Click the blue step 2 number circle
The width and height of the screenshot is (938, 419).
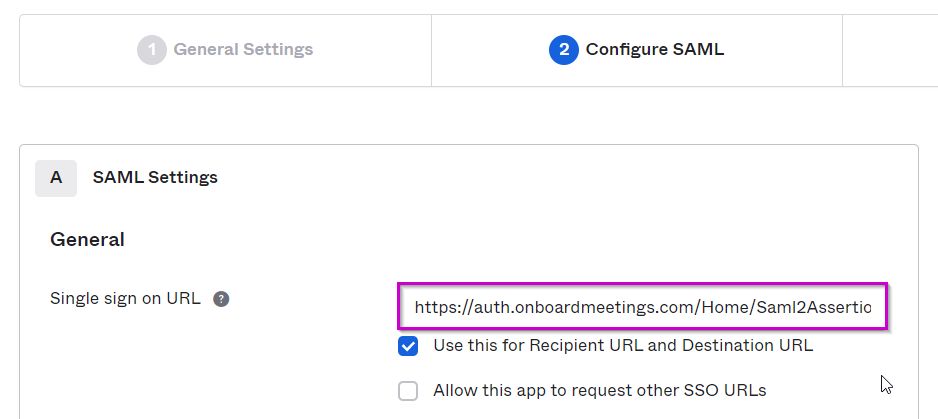pyautogui.click(x=564, y=50)
